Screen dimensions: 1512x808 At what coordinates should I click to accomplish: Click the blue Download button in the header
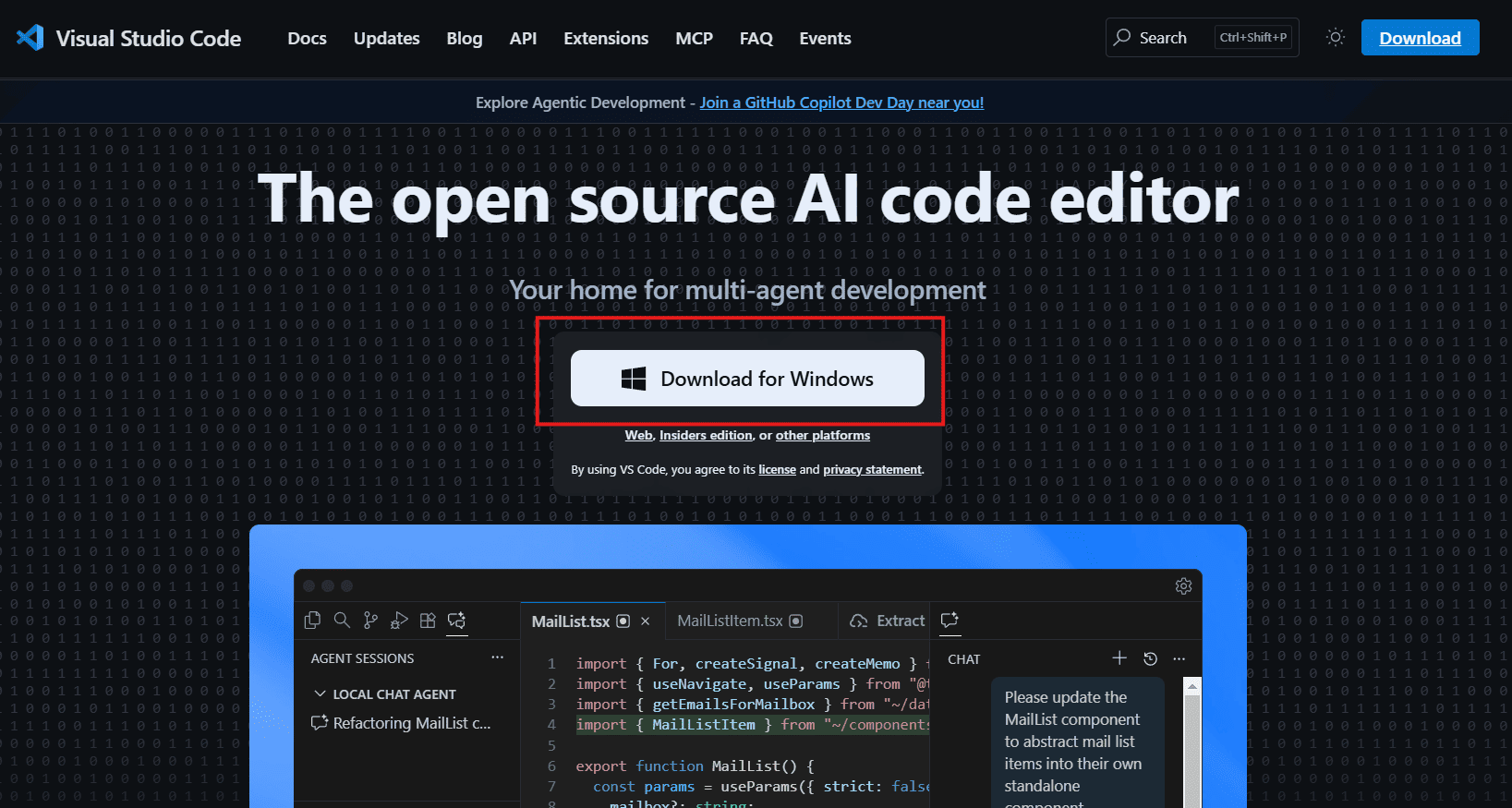pos(1420,38)
